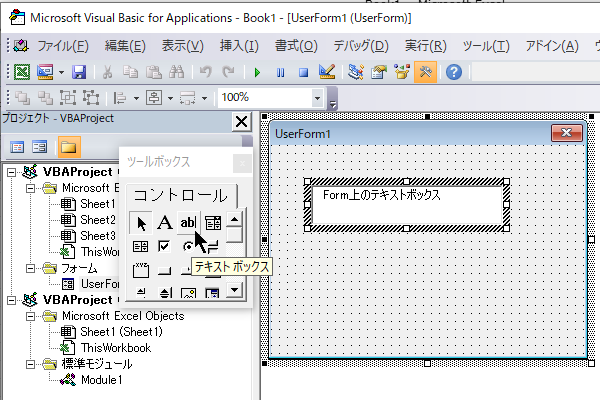Open the 挿入(I) menu

(x=238, y=45)
